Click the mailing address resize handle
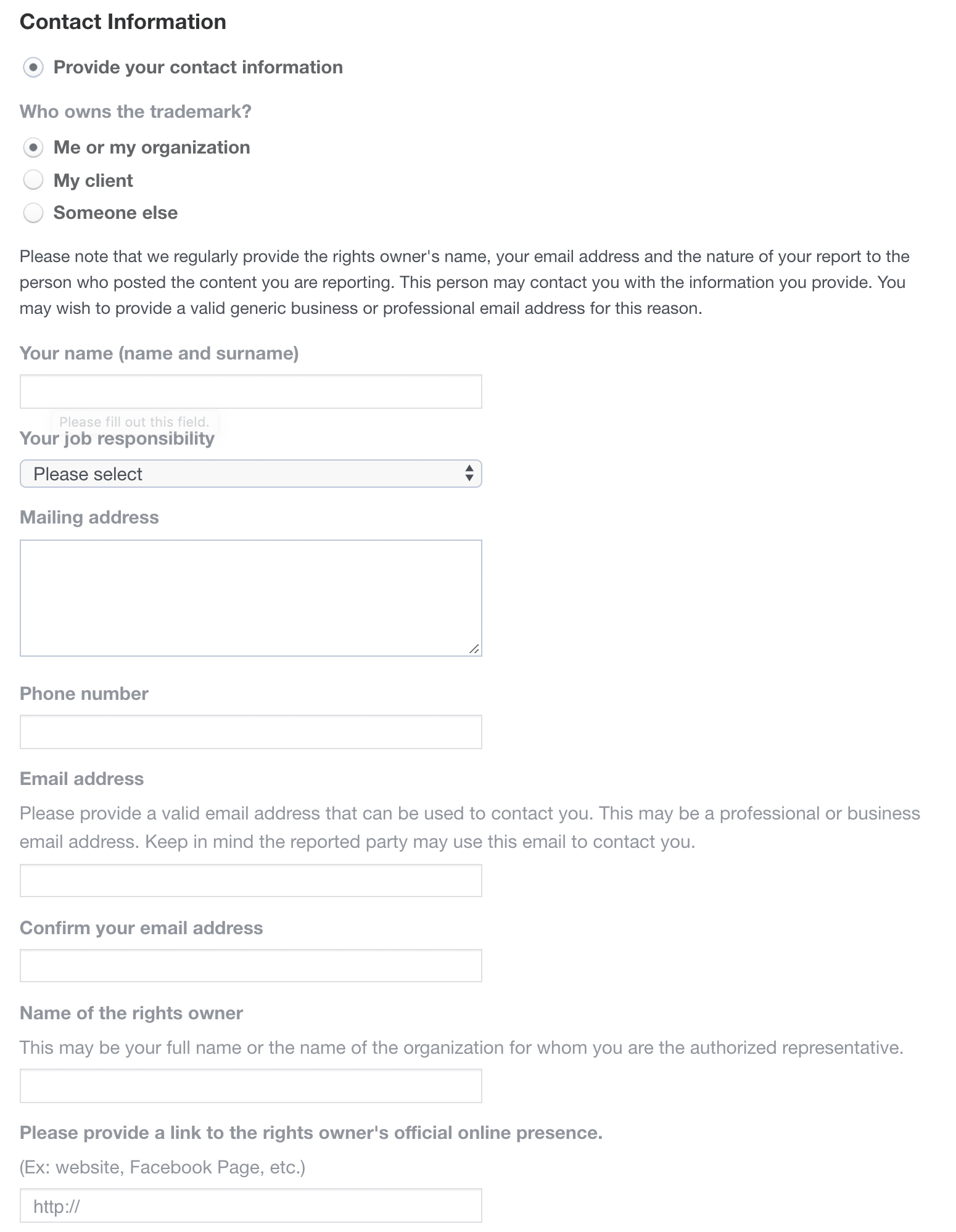 click(x=475, y=649)
